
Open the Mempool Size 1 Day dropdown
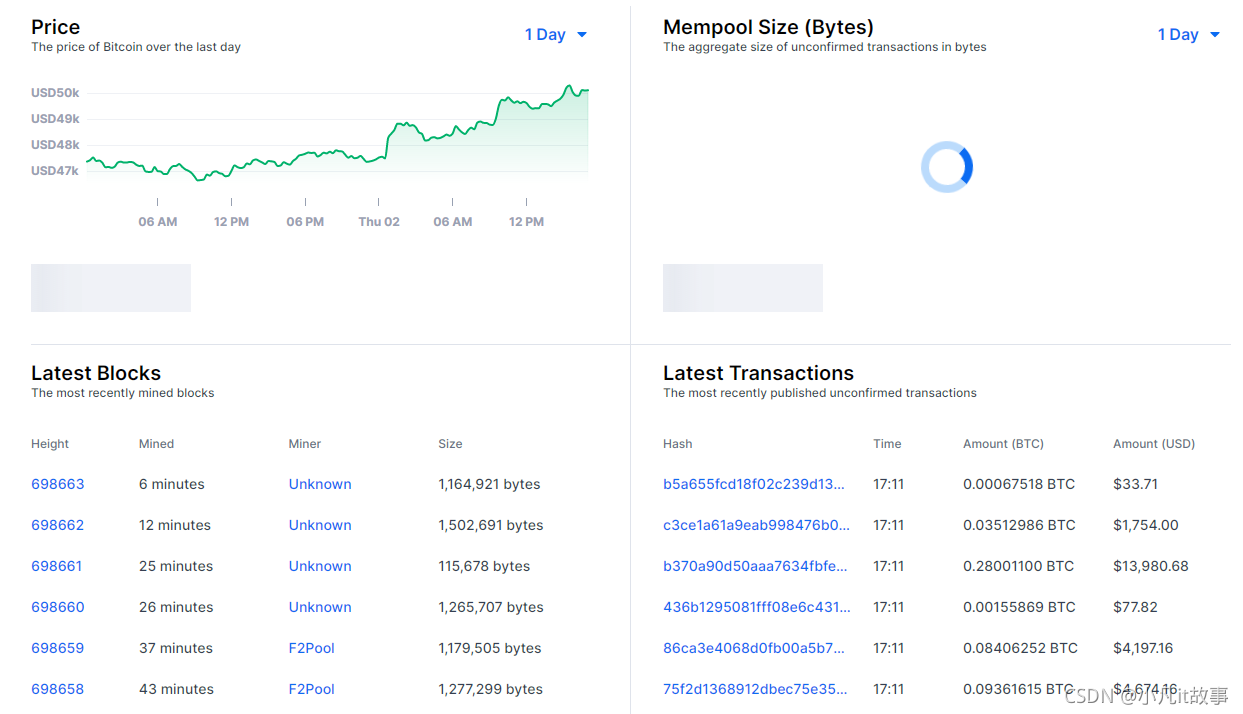point(1189,34)
